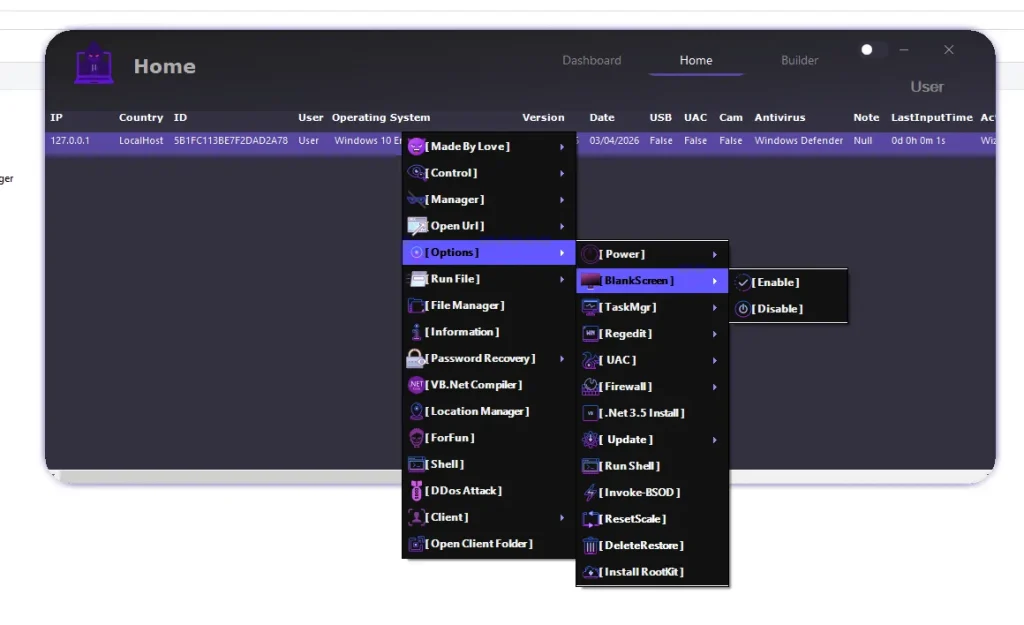
Task: Click the Regedit WIN icon
Action: (590, 333)
